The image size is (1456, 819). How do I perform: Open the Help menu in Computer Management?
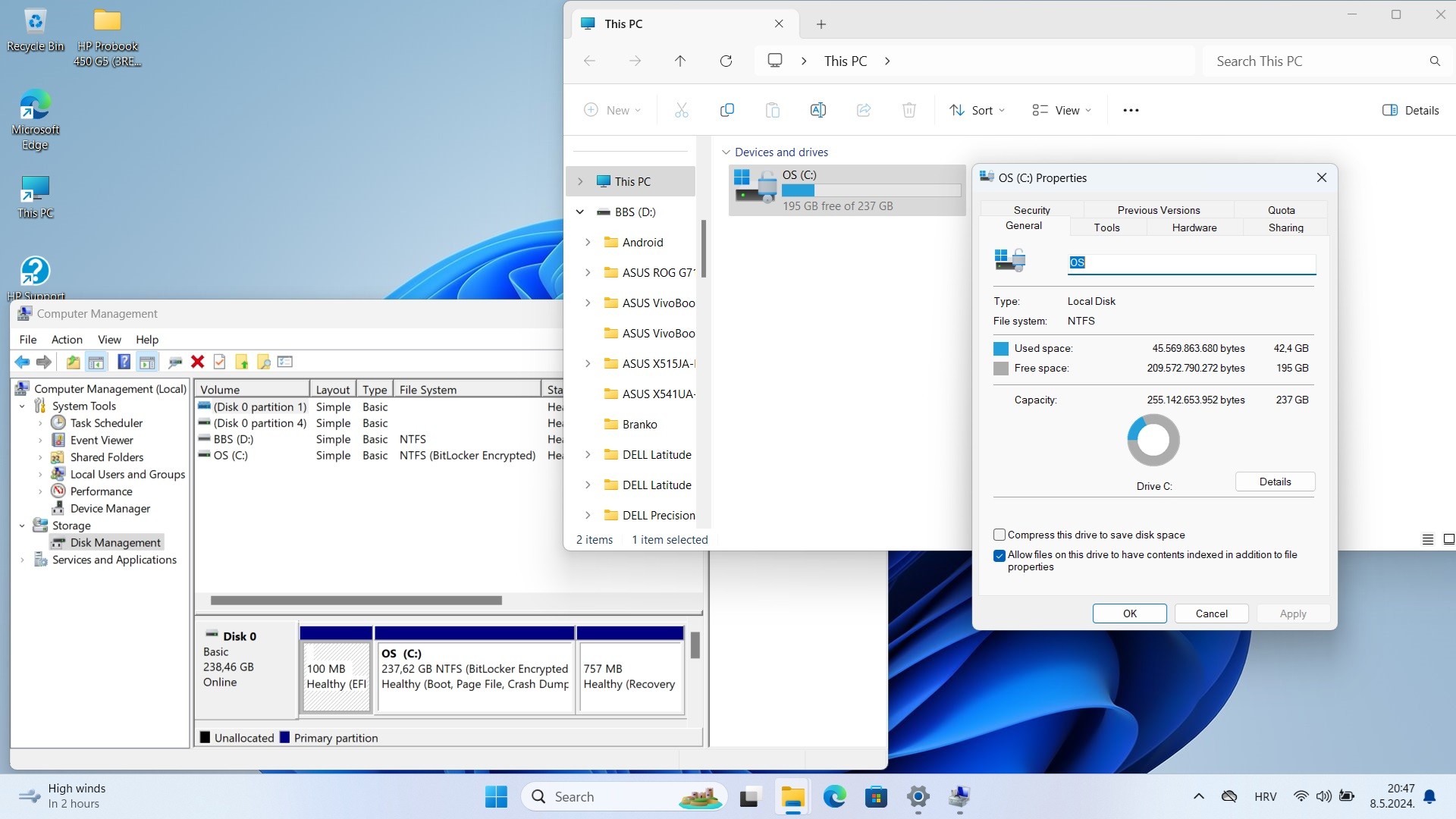coord(147,339)
